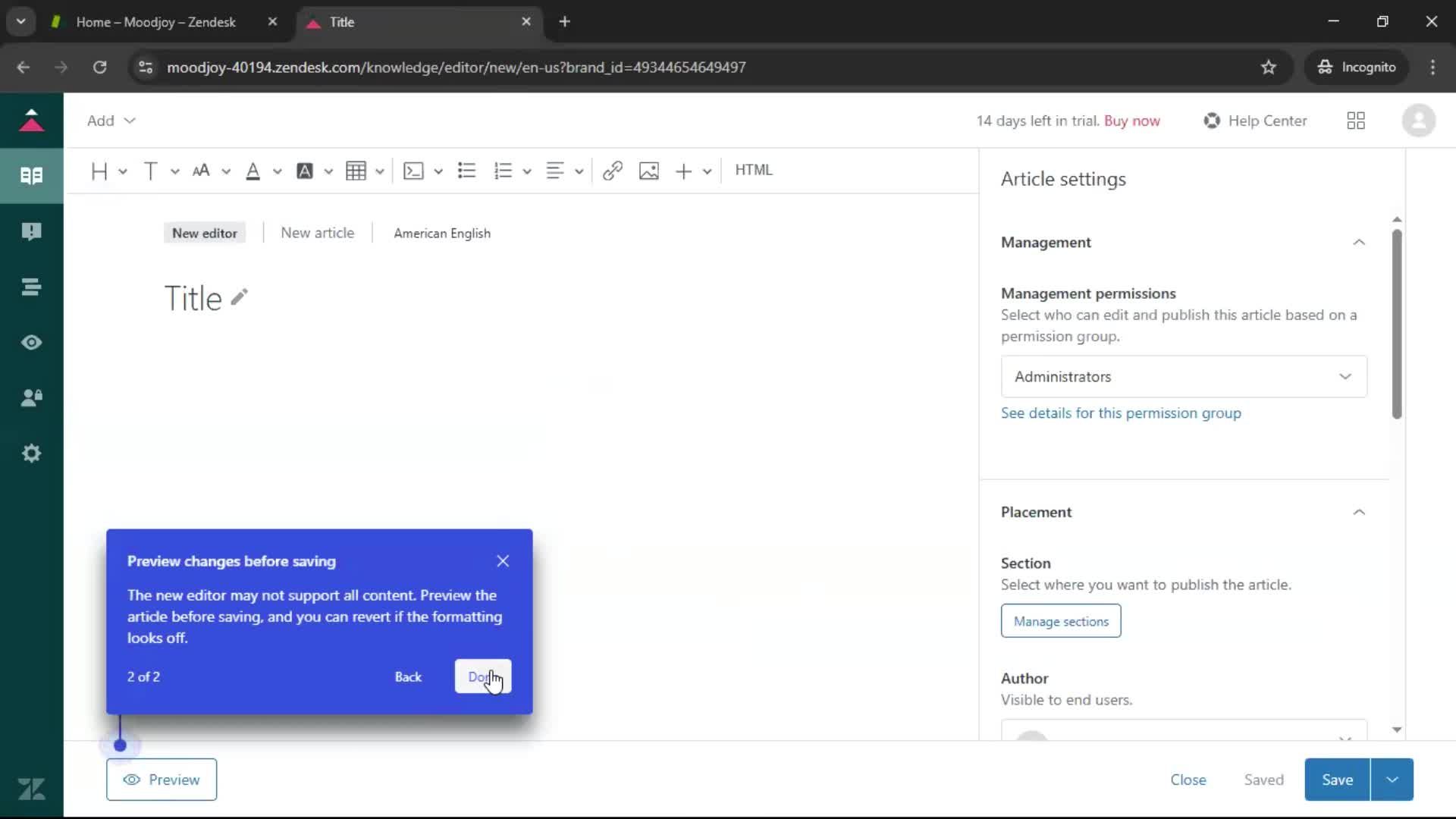Select the text alignment icon
The height and width of the screenshot is (819, 1456).
tap(555, 171)
